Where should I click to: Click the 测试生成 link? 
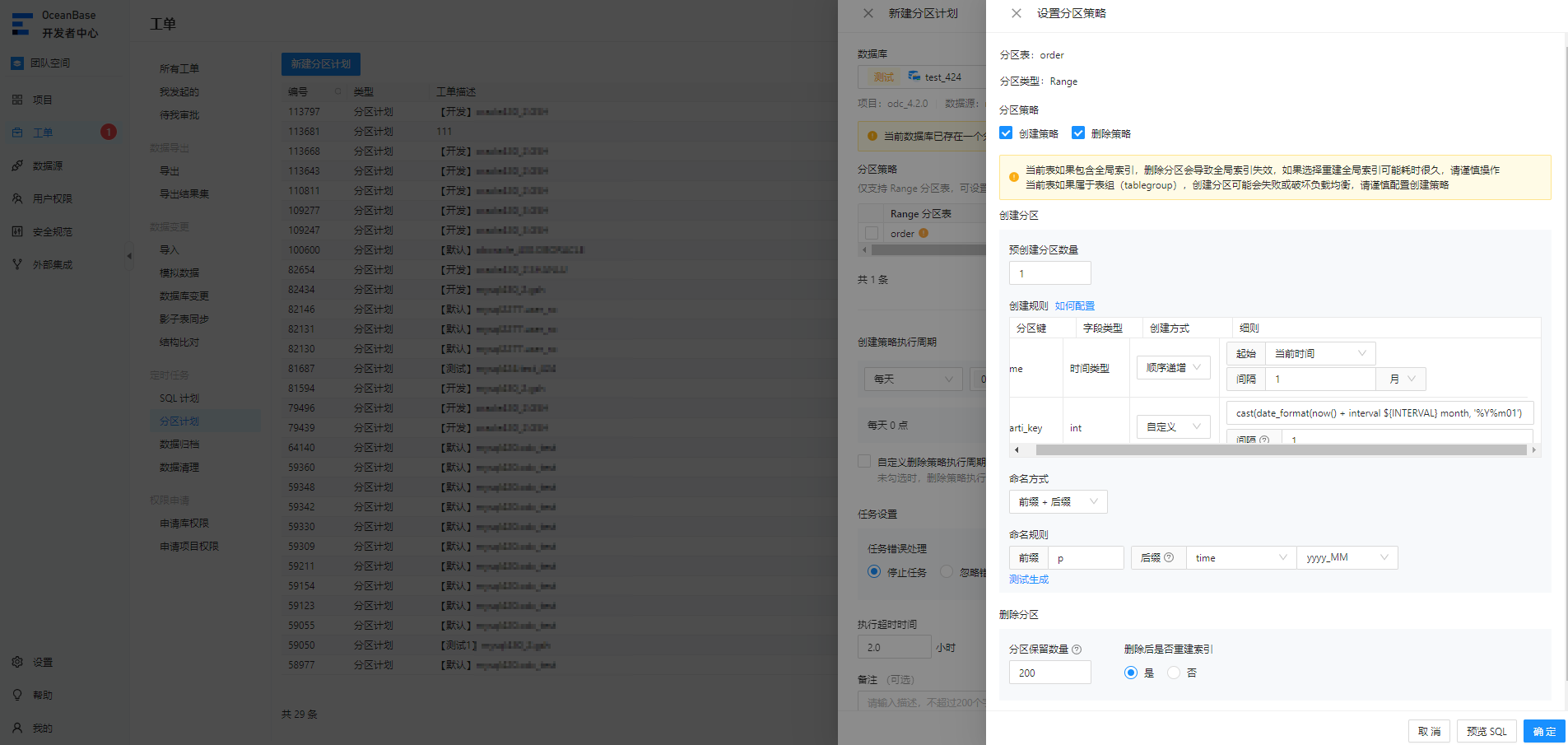tap(1029, 580)
